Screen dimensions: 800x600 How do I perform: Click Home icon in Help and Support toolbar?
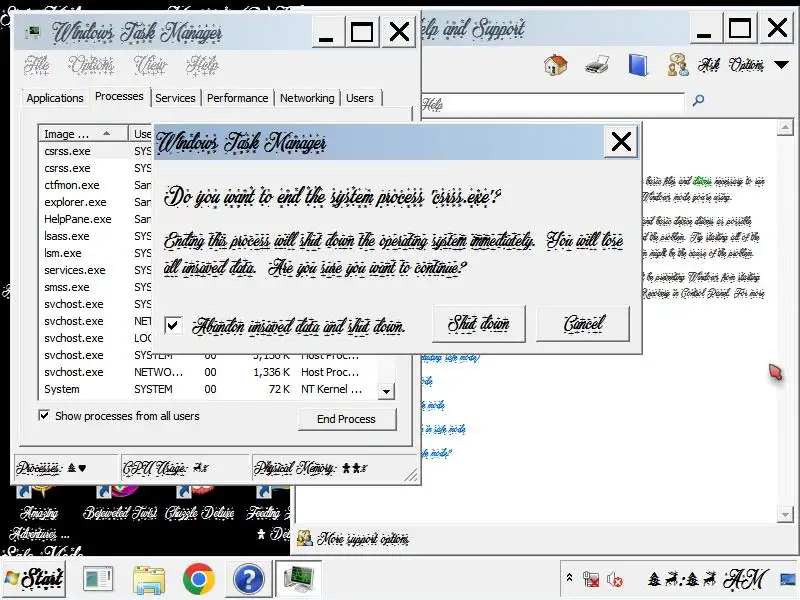pos(556,65)
